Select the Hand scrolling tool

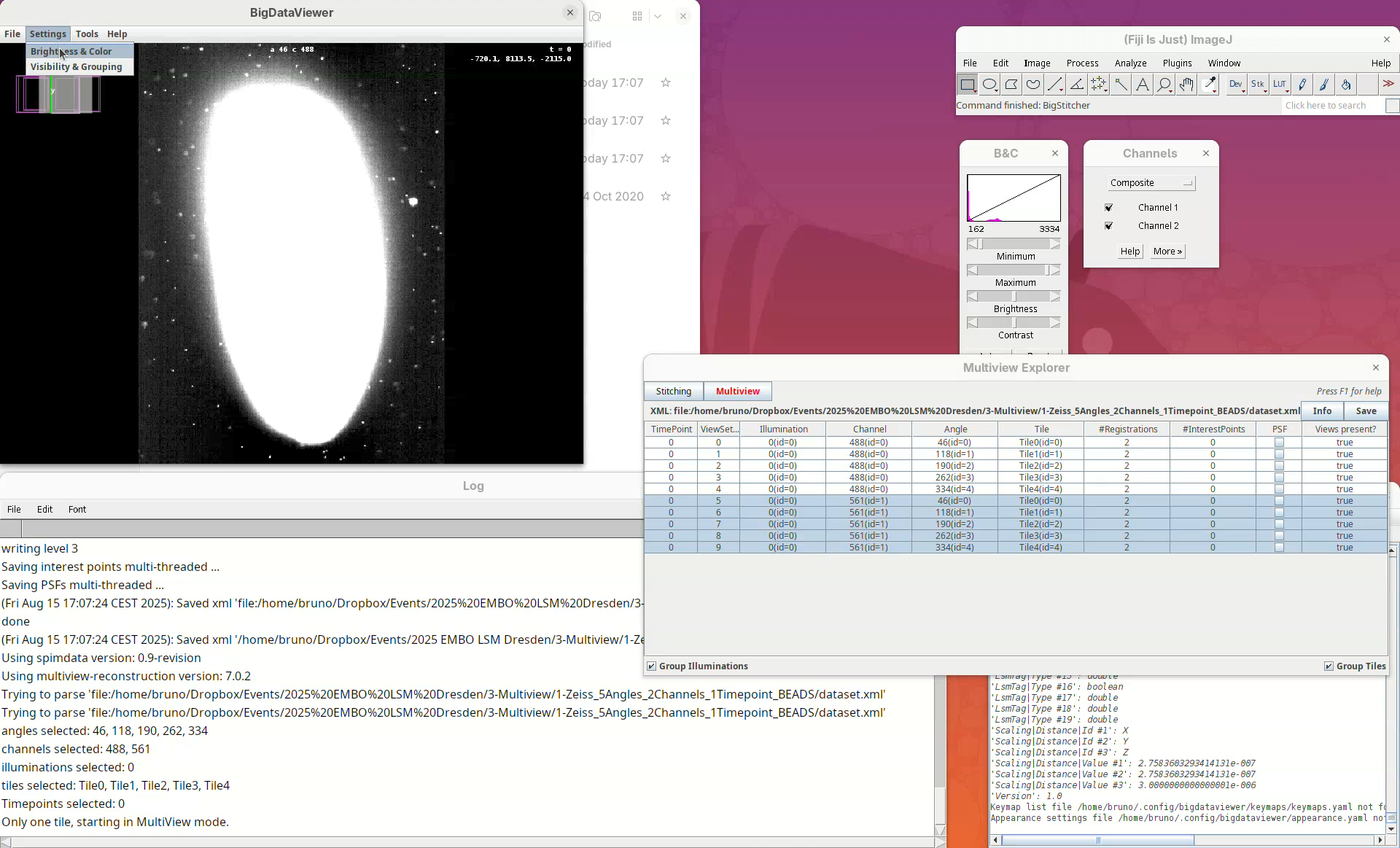1186,85
